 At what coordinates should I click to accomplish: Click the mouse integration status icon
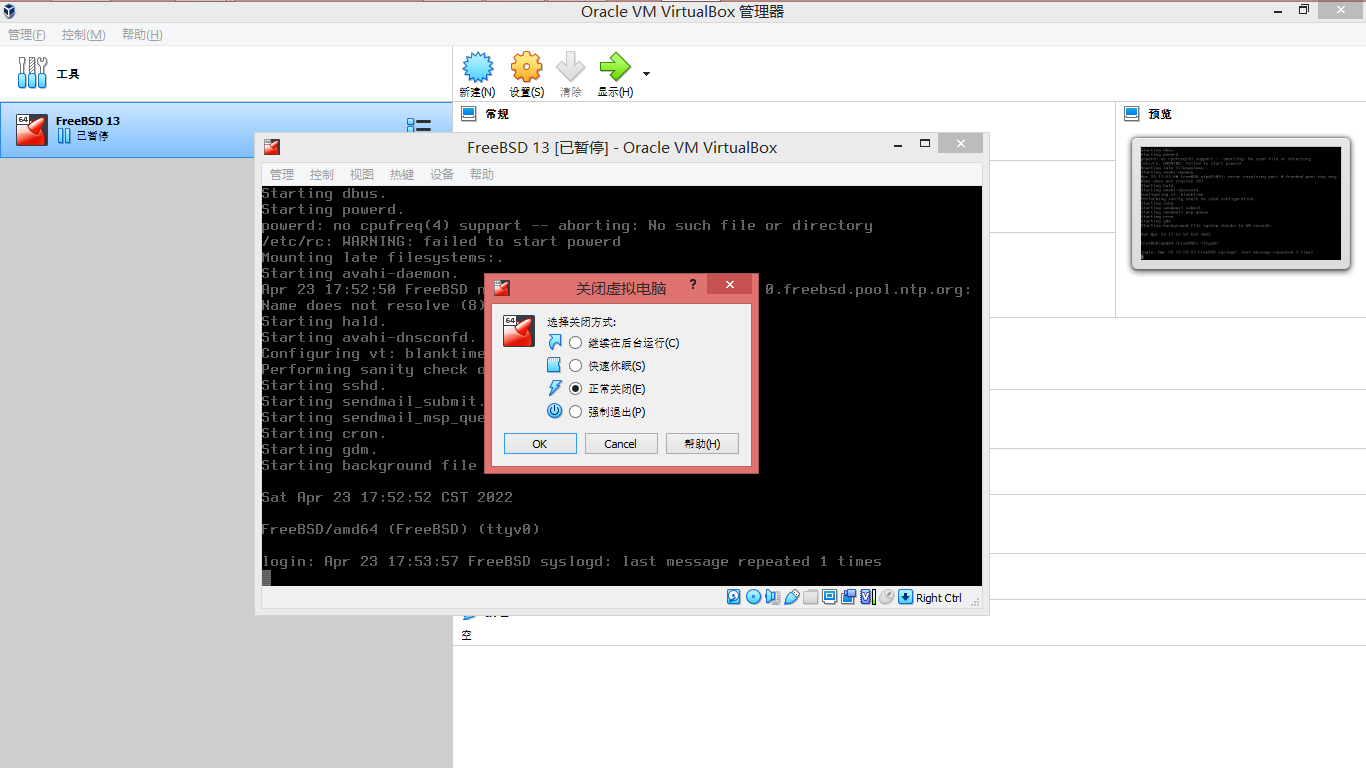(x=886, y=597)
